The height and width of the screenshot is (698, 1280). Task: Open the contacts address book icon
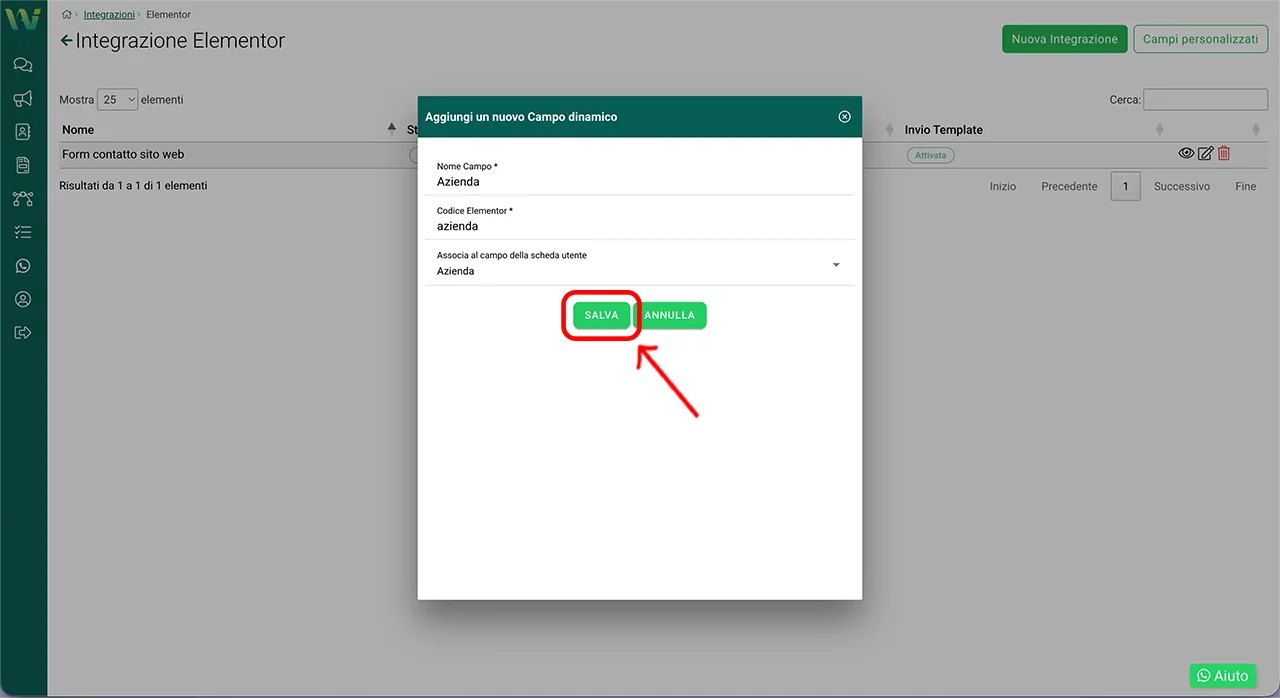click(x=23, y=132)
